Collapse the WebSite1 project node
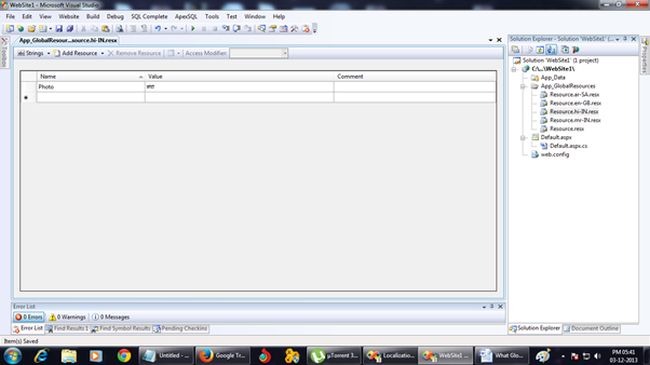 tap(514, 69)
